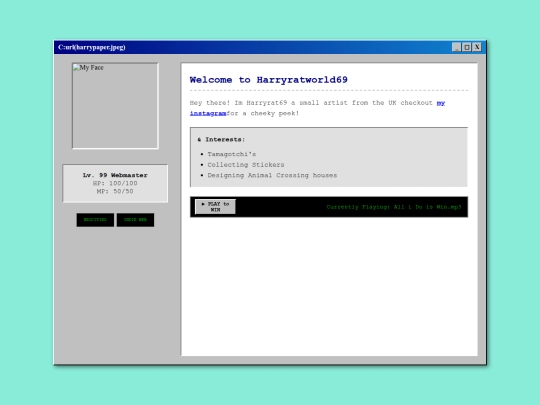The width and height of the screenshot is (540, 405).
Task: Click the window title 'C:url(harrypaper.jpeg)'
Action: 92,47
